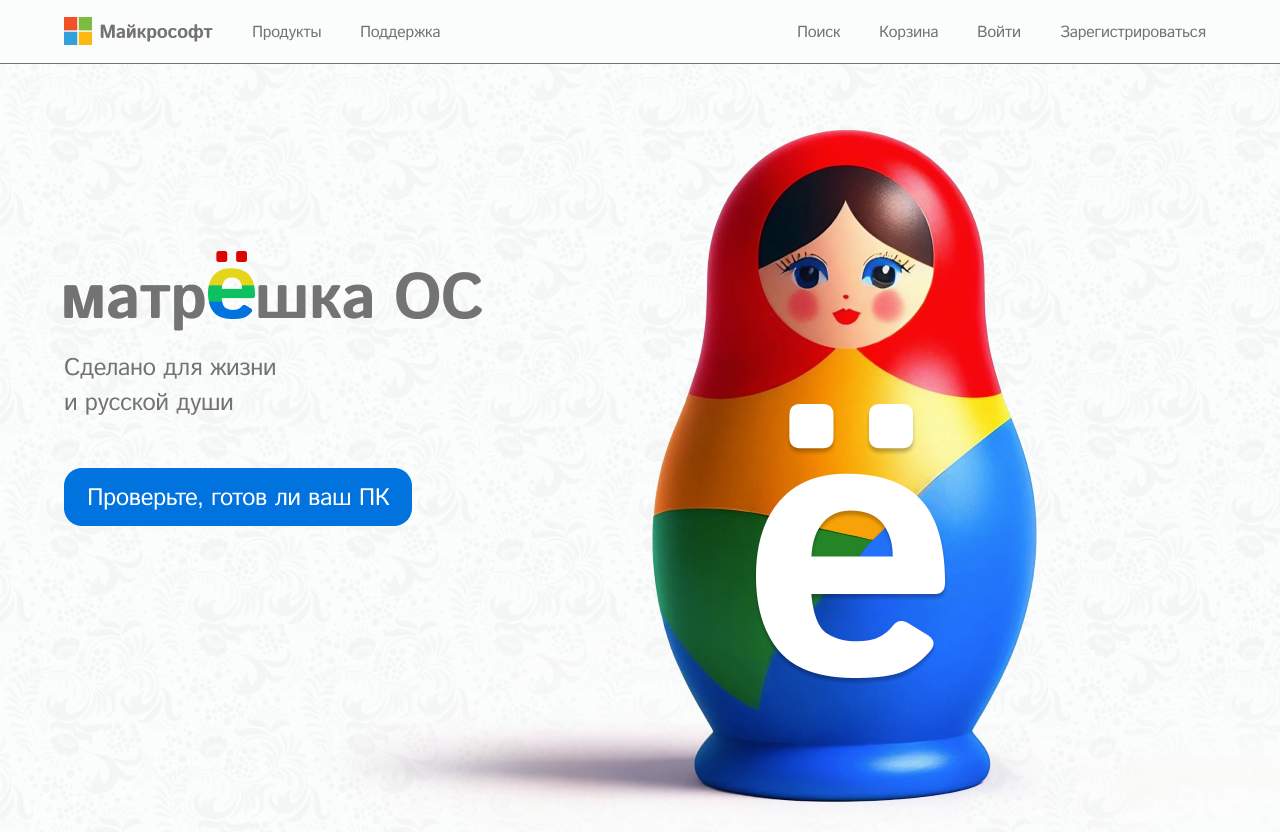Click the right white square dot on the doll
This screenshot has height=832, width=1280.
891,426
